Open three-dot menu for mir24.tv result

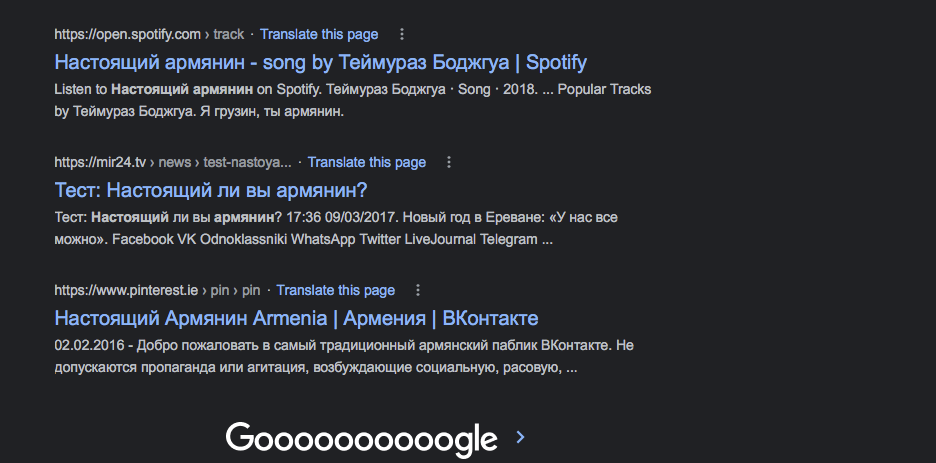click(449, 162)
